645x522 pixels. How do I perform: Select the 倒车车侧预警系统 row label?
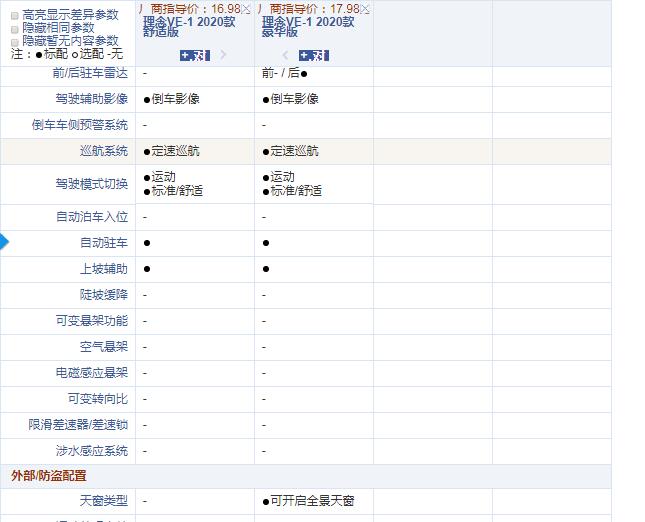click(x=80, y=125)
